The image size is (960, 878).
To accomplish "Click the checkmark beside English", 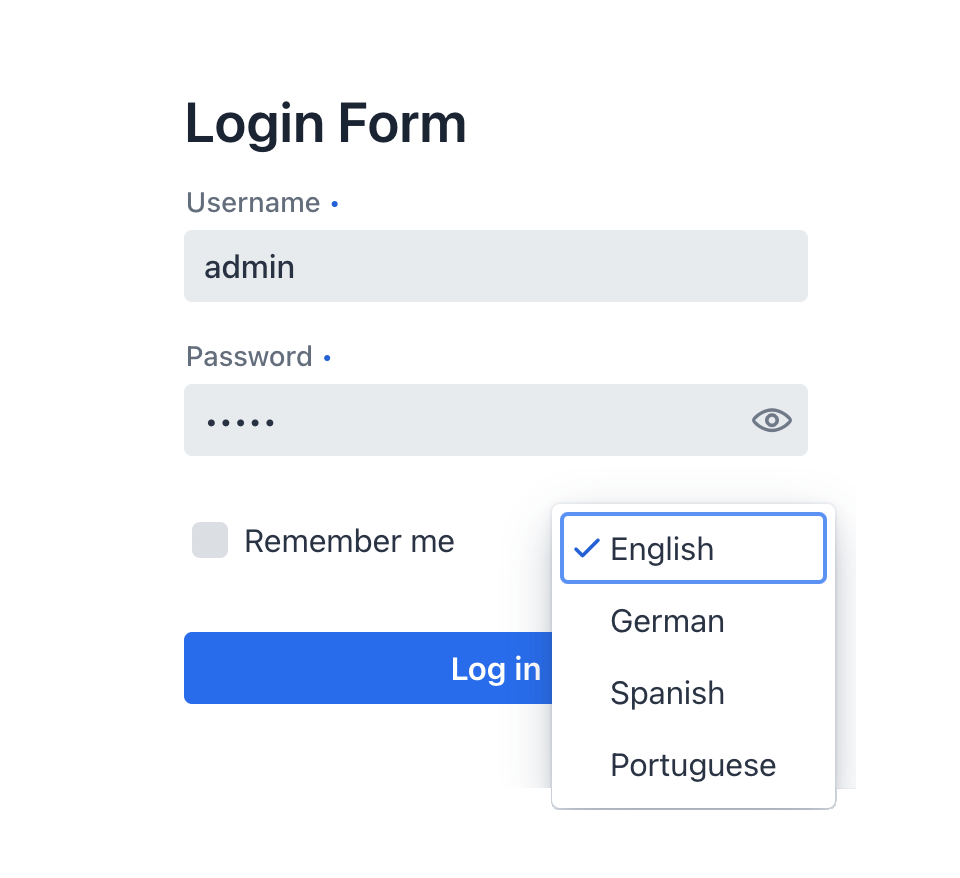I will click(588, 548).
